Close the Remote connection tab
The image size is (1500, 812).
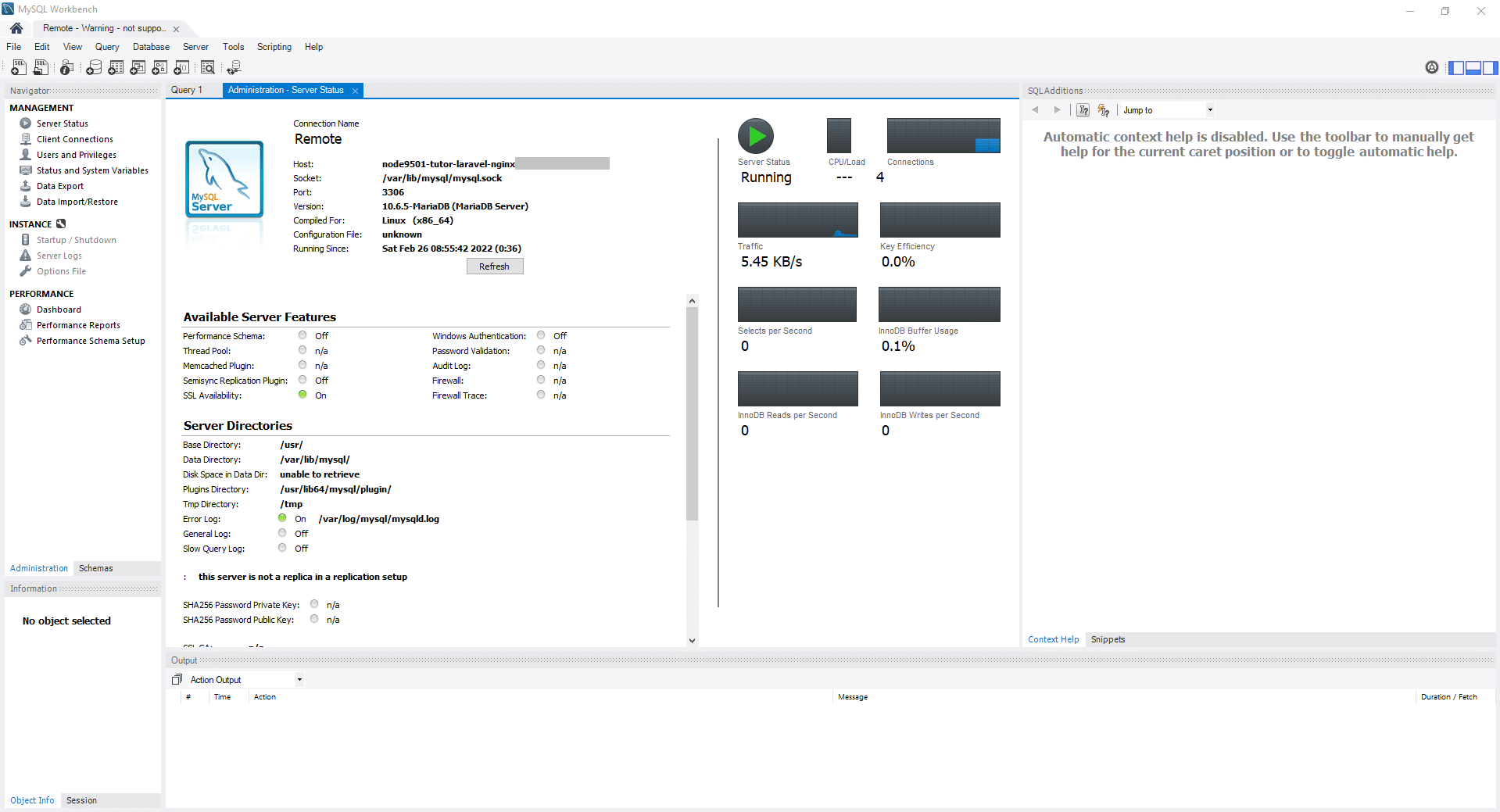pyautogui.click(x=176, y=29)
